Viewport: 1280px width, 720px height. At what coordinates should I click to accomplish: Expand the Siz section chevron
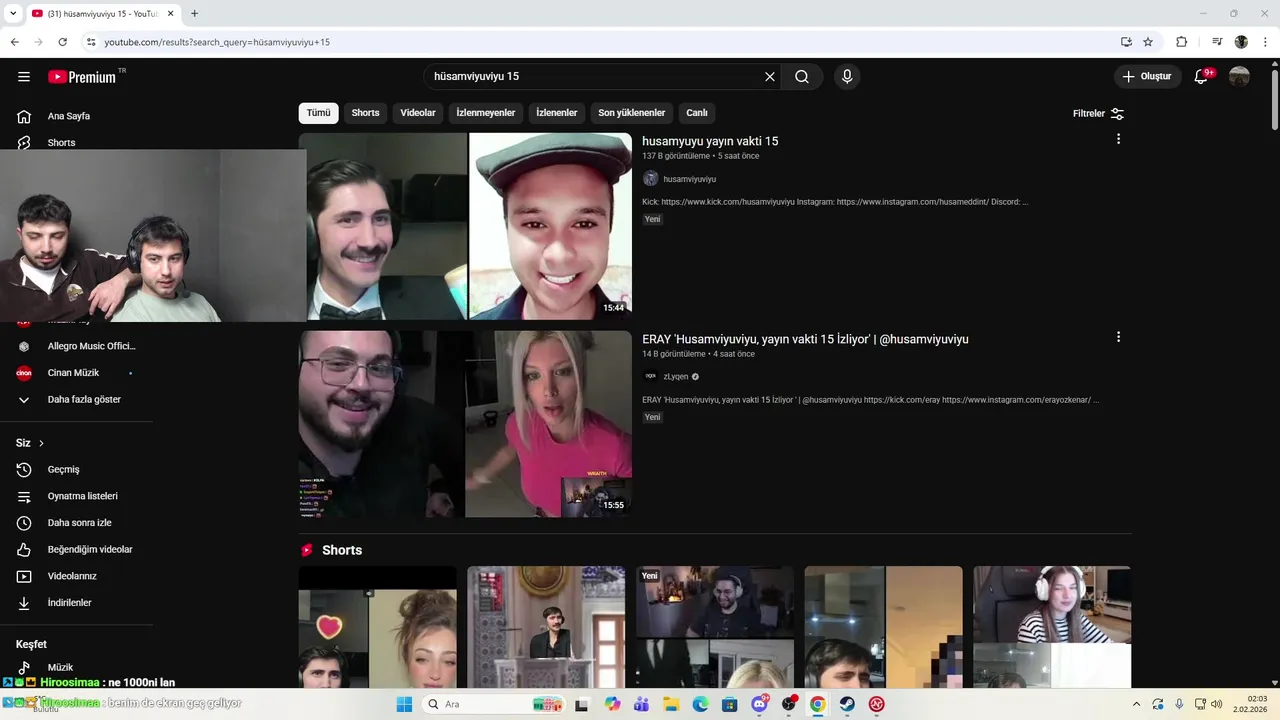(x=41, y=443)
